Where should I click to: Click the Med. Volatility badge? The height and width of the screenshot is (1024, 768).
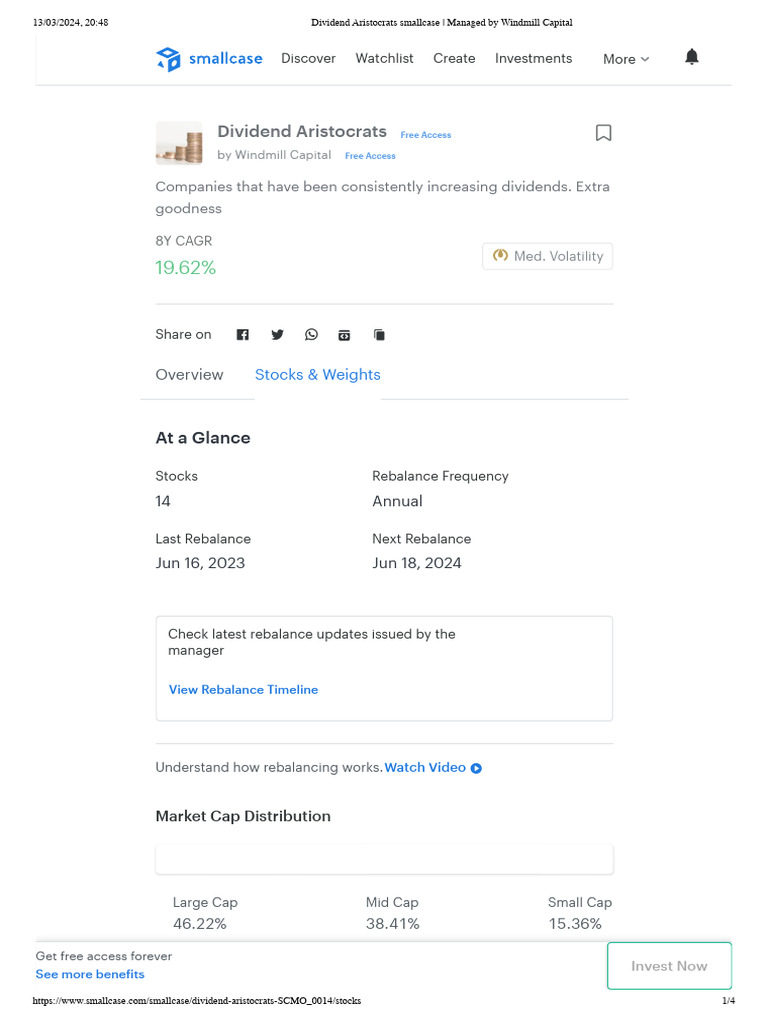(547, 256)
